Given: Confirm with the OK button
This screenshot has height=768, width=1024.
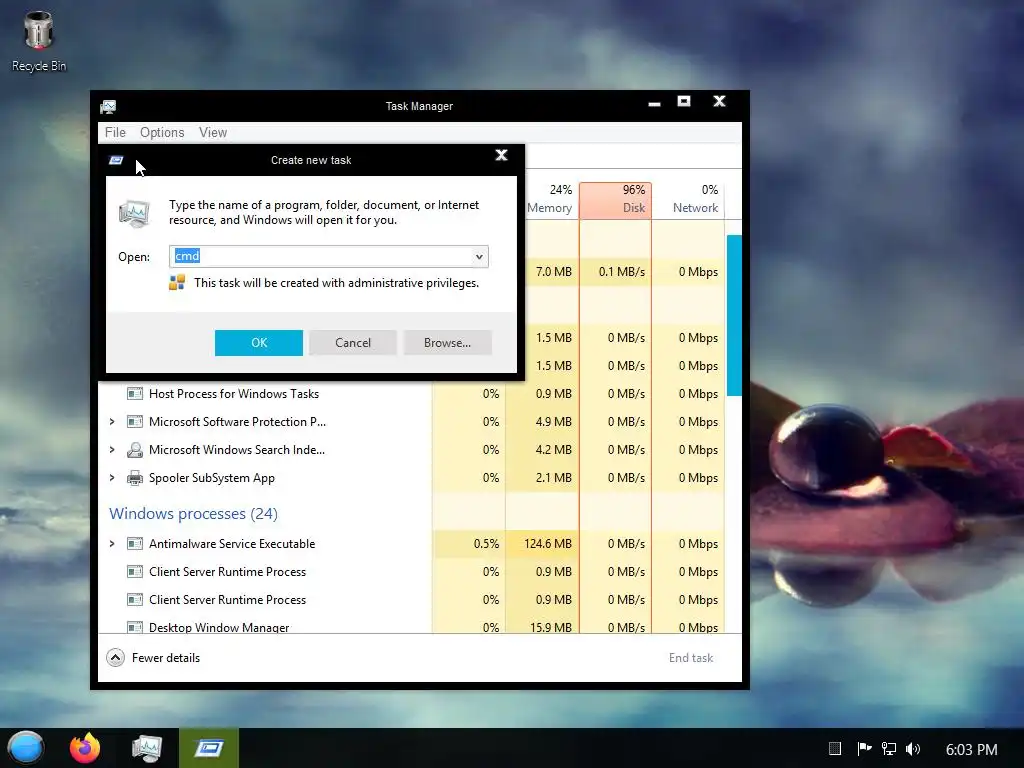Looking at the screenshot, I should (259, 343).
